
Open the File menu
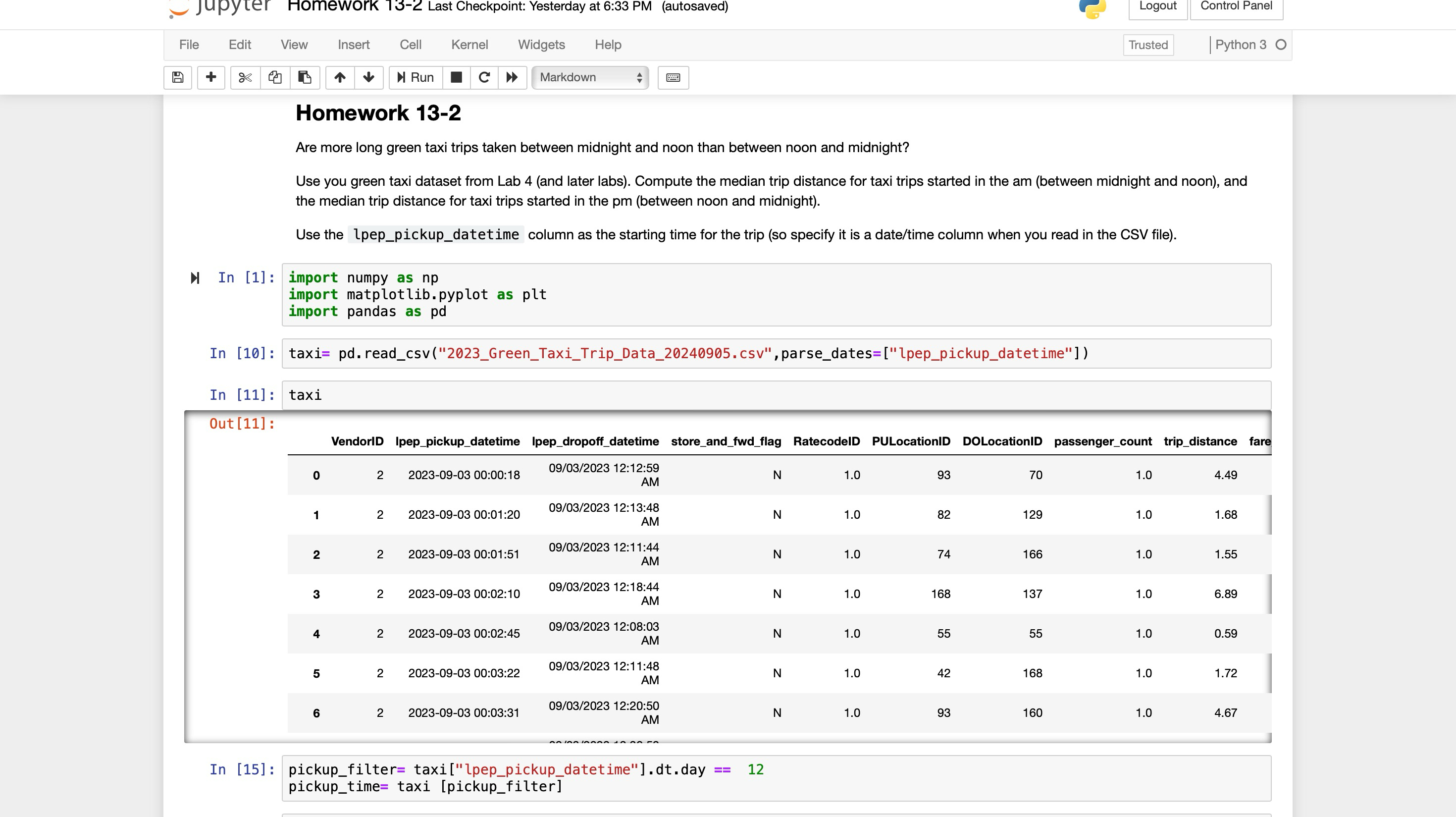pos(189,45)
